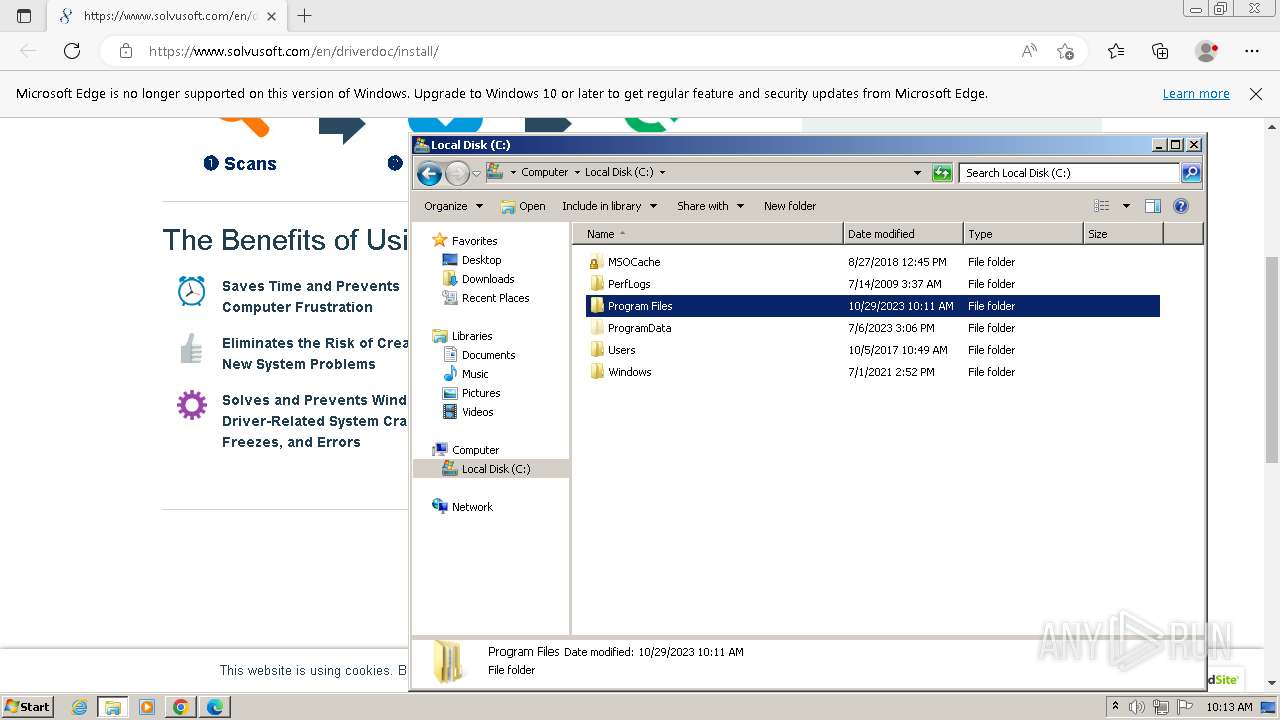Select the ProgramData folder icon
Screen dimensions: 1280x720
[596, 328]
